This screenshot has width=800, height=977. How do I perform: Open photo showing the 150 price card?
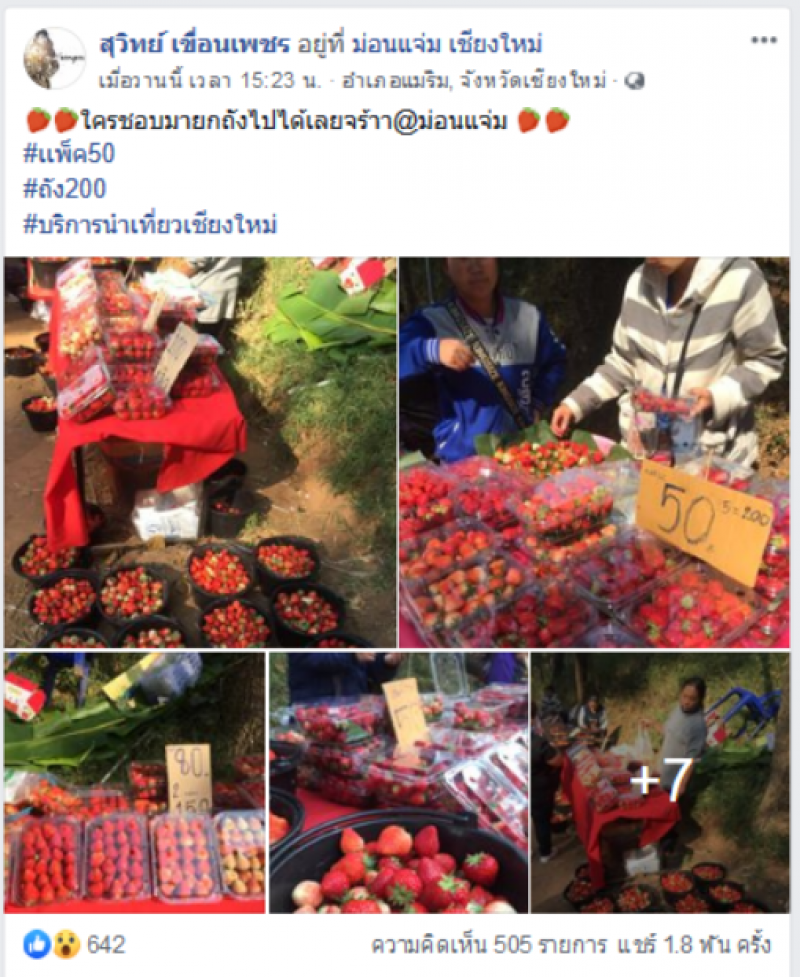tap(135, 783)
